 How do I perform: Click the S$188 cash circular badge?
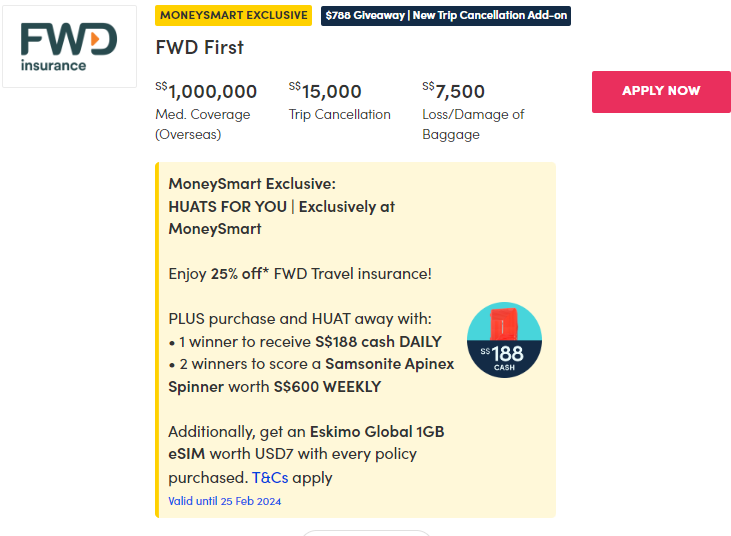(504, 340)
